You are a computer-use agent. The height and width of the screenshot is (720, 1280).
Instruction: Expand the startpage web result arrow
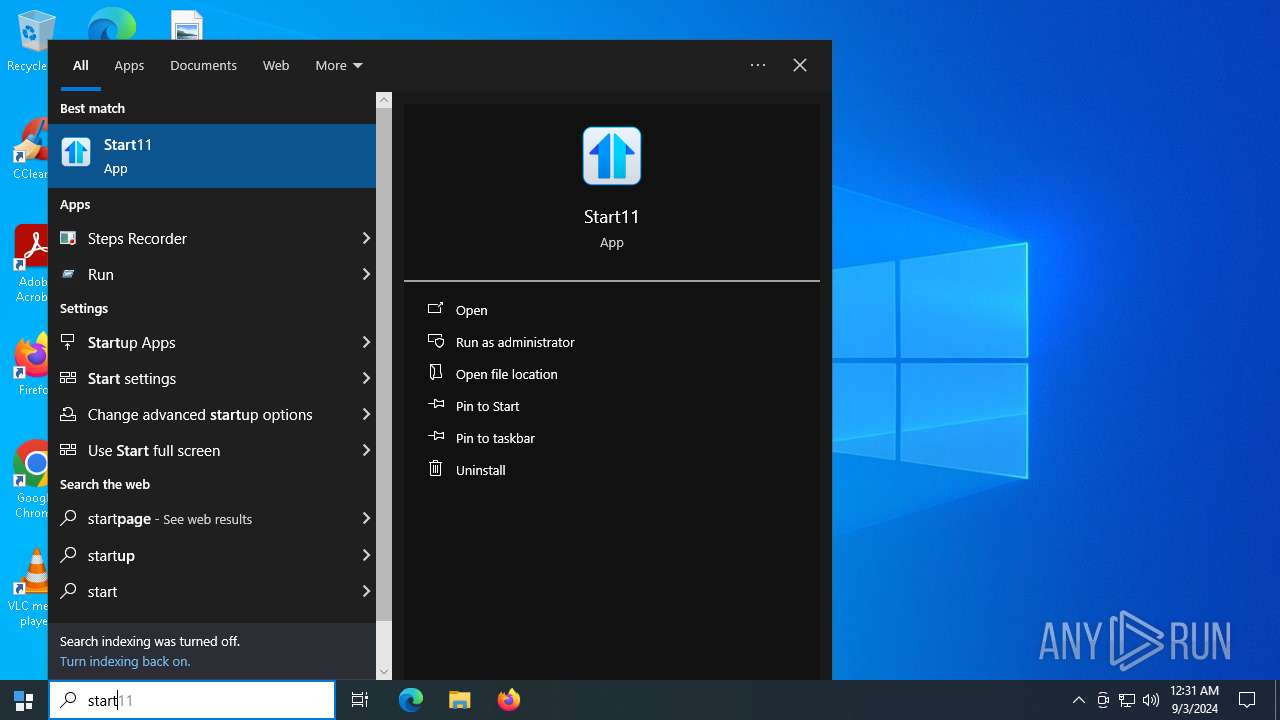pyautogui.click(x=366, y=519)
